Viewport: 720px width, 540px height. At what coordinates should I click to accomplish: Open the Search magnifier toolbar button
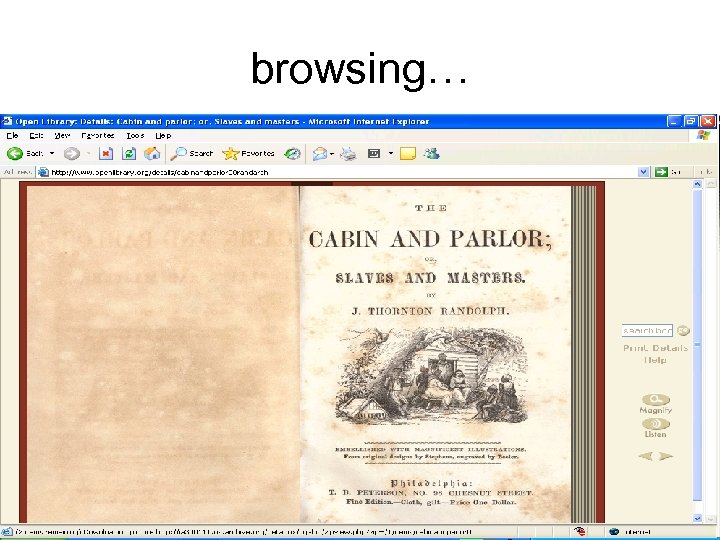[x=191, y=153]
